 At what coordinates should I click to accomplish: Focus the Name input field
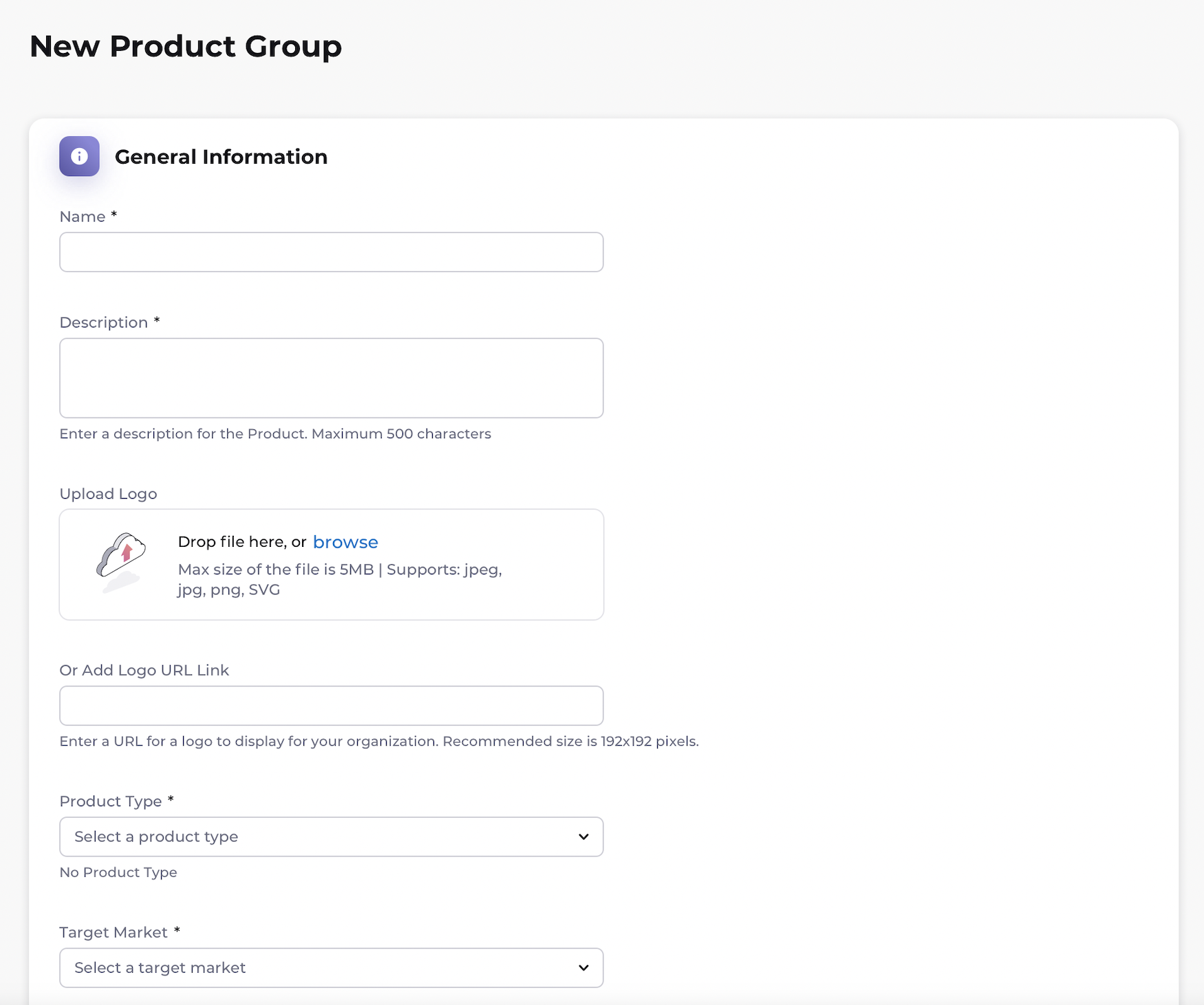tap(332, 252)
